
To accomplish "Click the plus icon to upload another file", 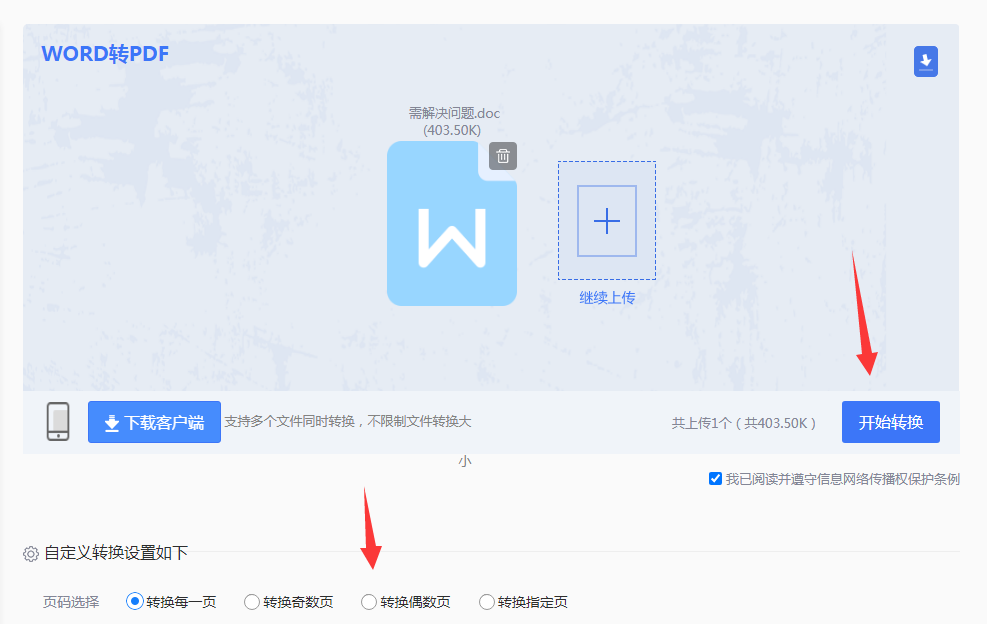I will (606, 222).
